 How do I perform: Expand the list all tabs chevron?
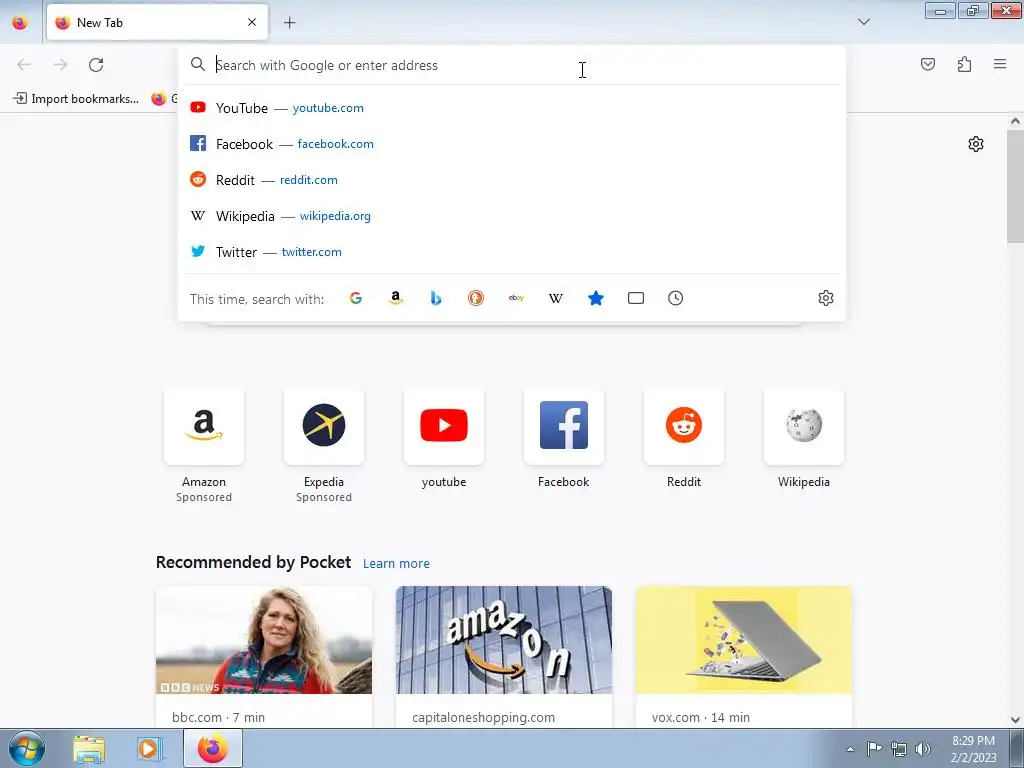coord(863,22)
